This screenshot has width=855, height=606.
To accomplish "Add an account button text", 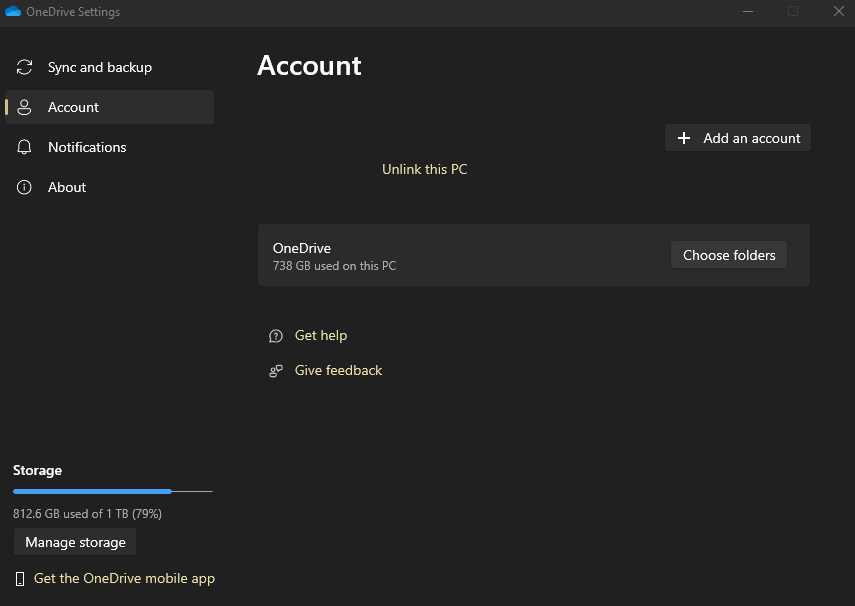I will (751, 138).
